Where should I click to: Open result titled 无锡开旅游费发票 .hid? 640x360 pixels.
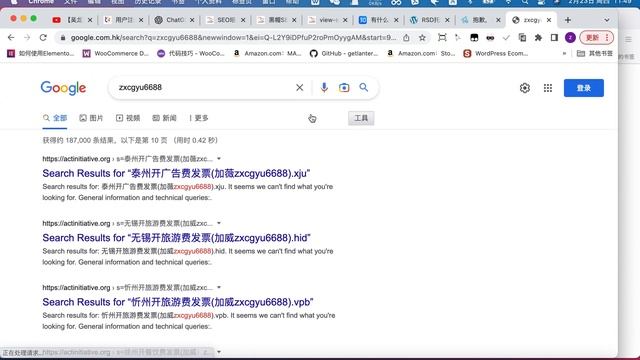177,238
